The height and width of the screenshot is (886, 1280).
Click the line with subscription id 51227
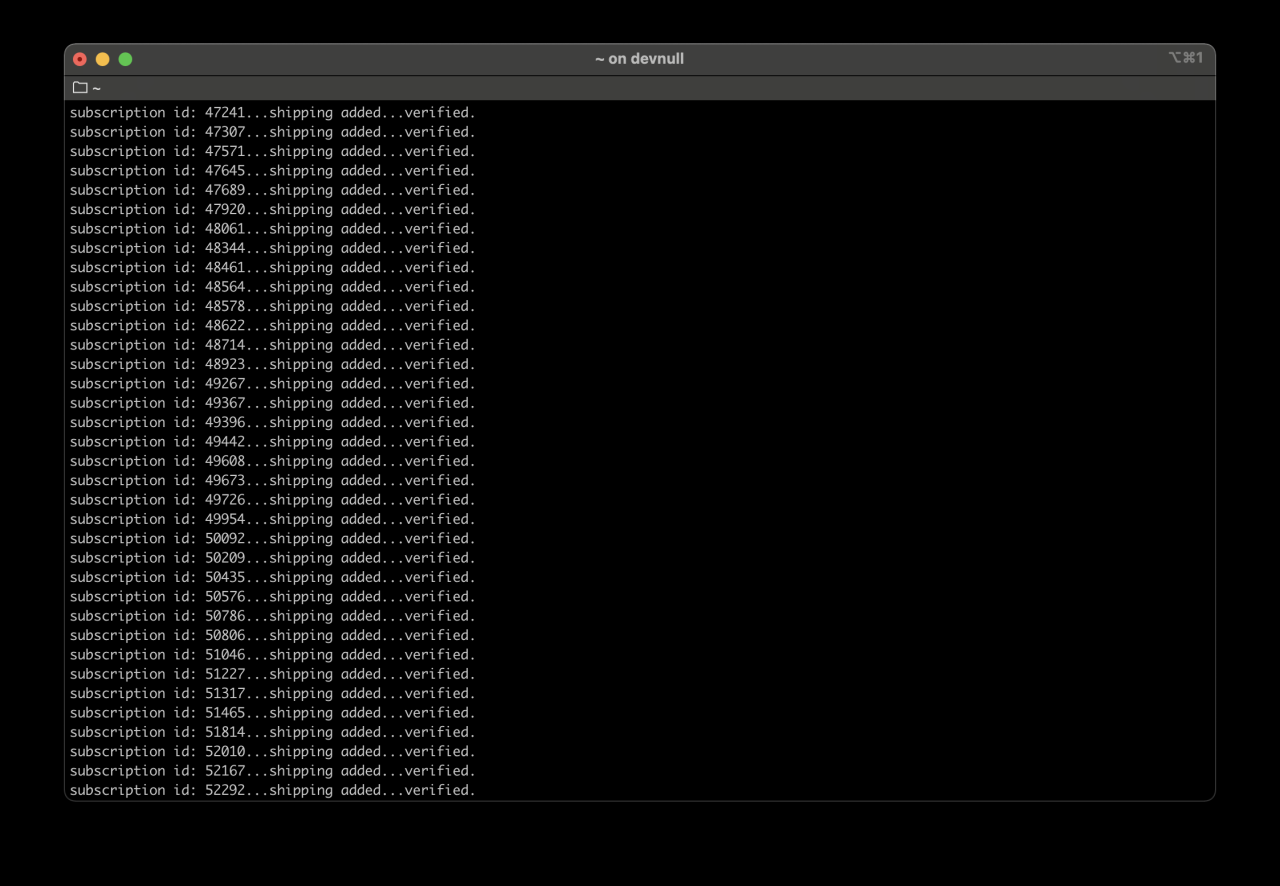click(273, 674)
